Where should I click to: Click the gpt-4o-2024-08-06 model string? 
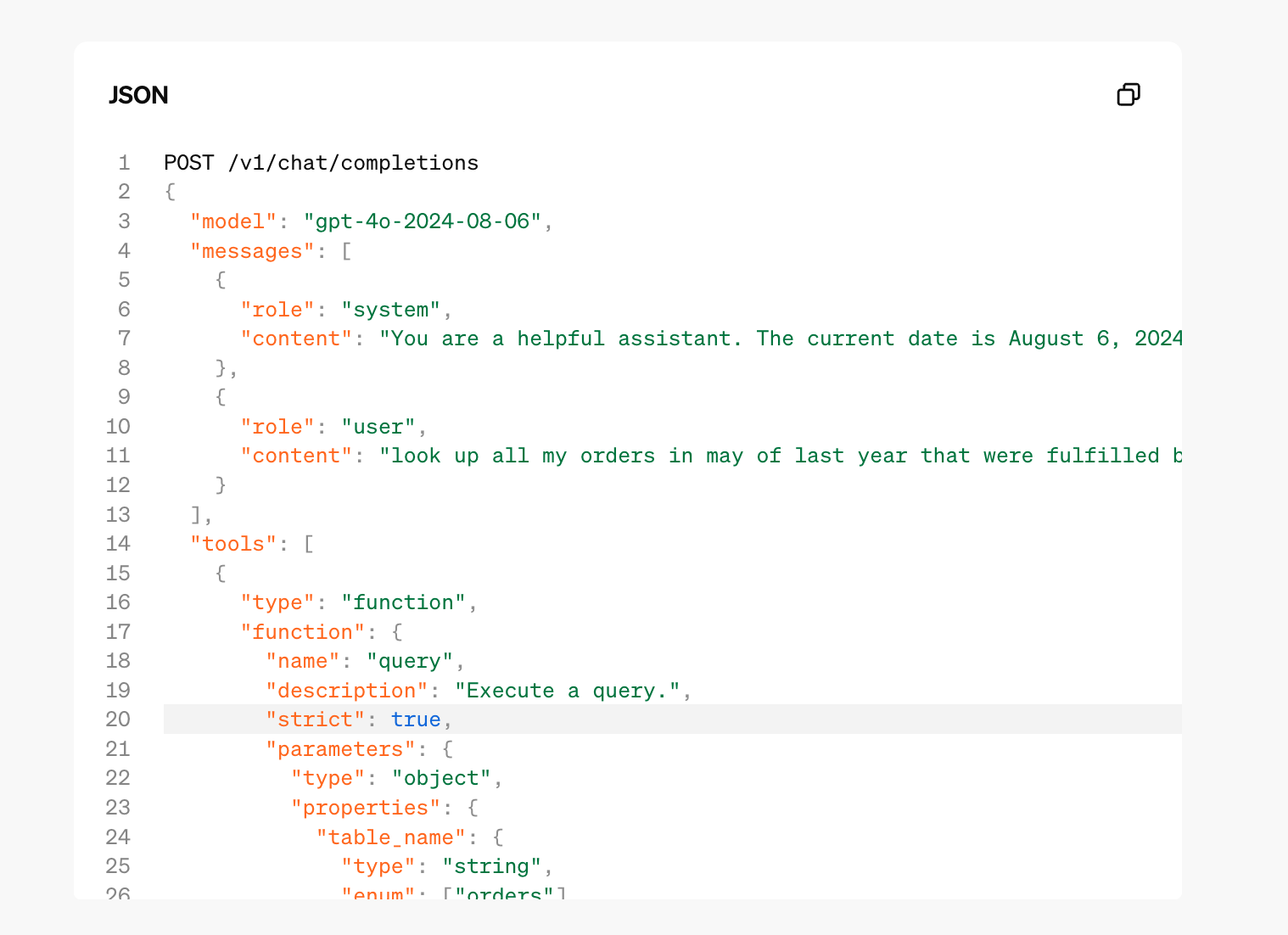pyautogui.click(x=423, y=221)
